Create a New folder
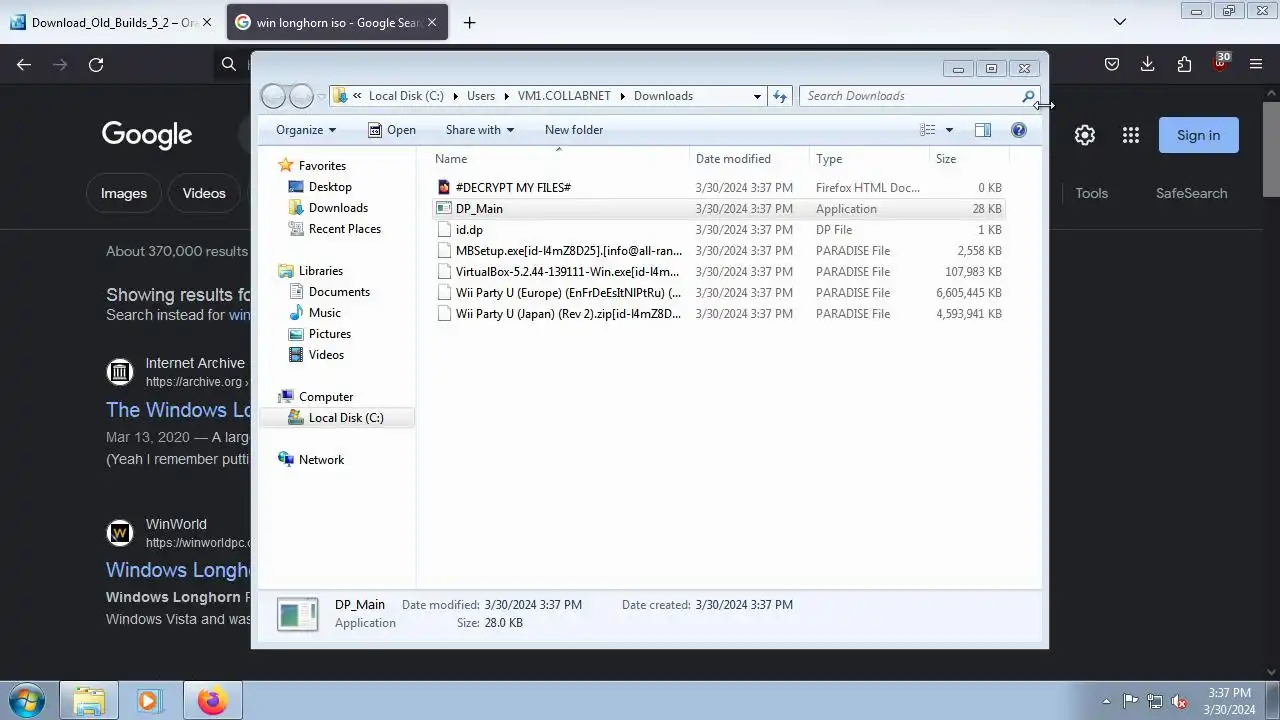Screen dimensions: 1280x720 point(574,130)
